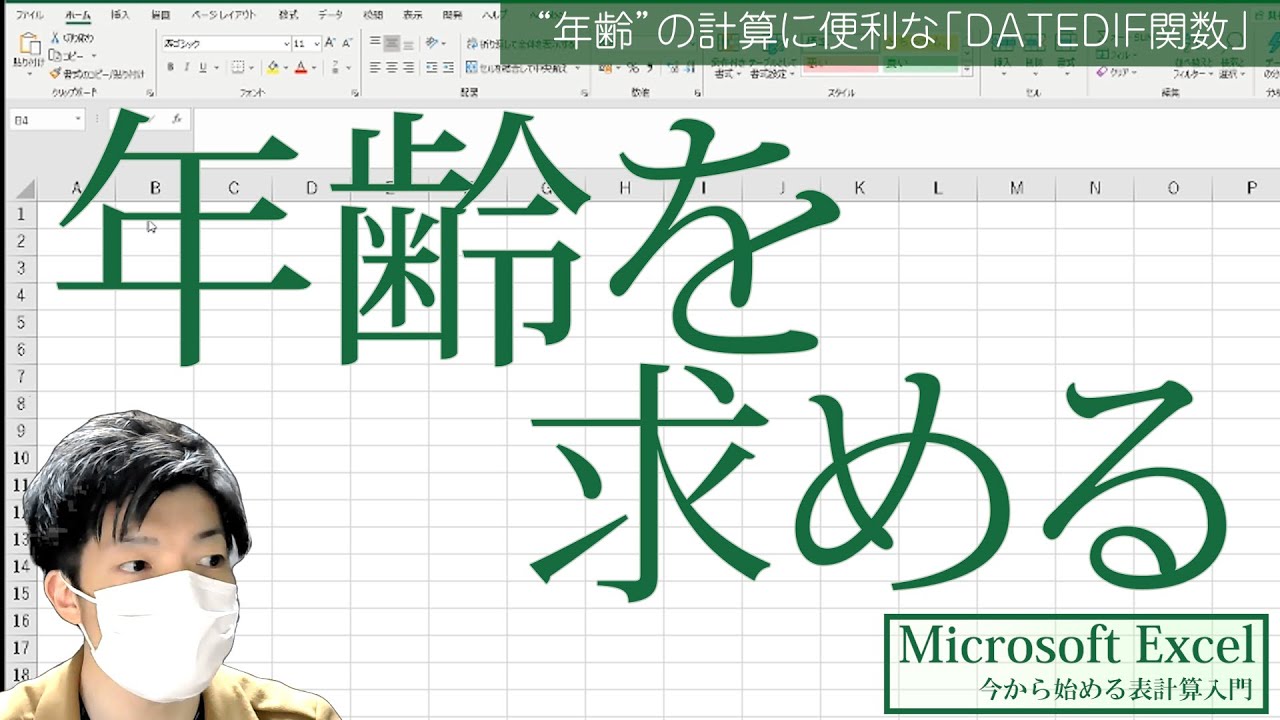Select column H header

point(625,188)
